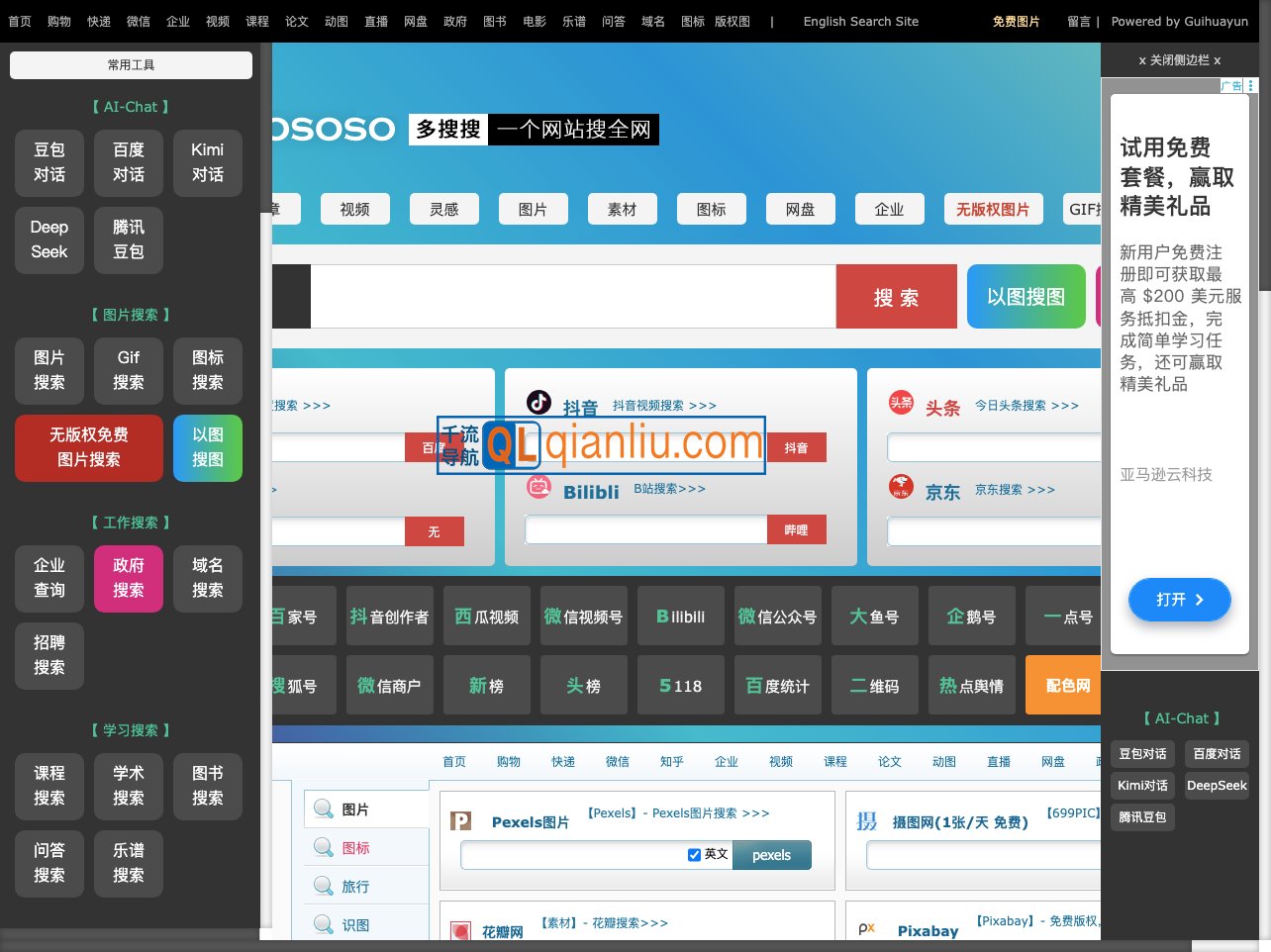Click the 以图搜图 gradient button
This screenshot has width=1271, height=952.
1026,296
